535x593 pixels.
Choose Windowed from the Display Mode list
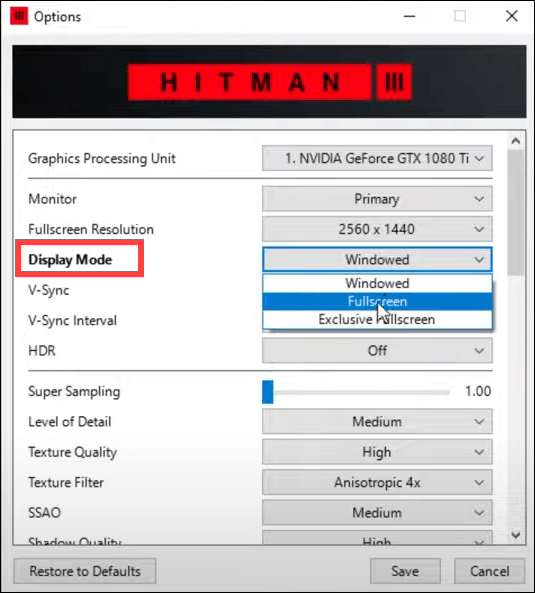pos(377,283)
